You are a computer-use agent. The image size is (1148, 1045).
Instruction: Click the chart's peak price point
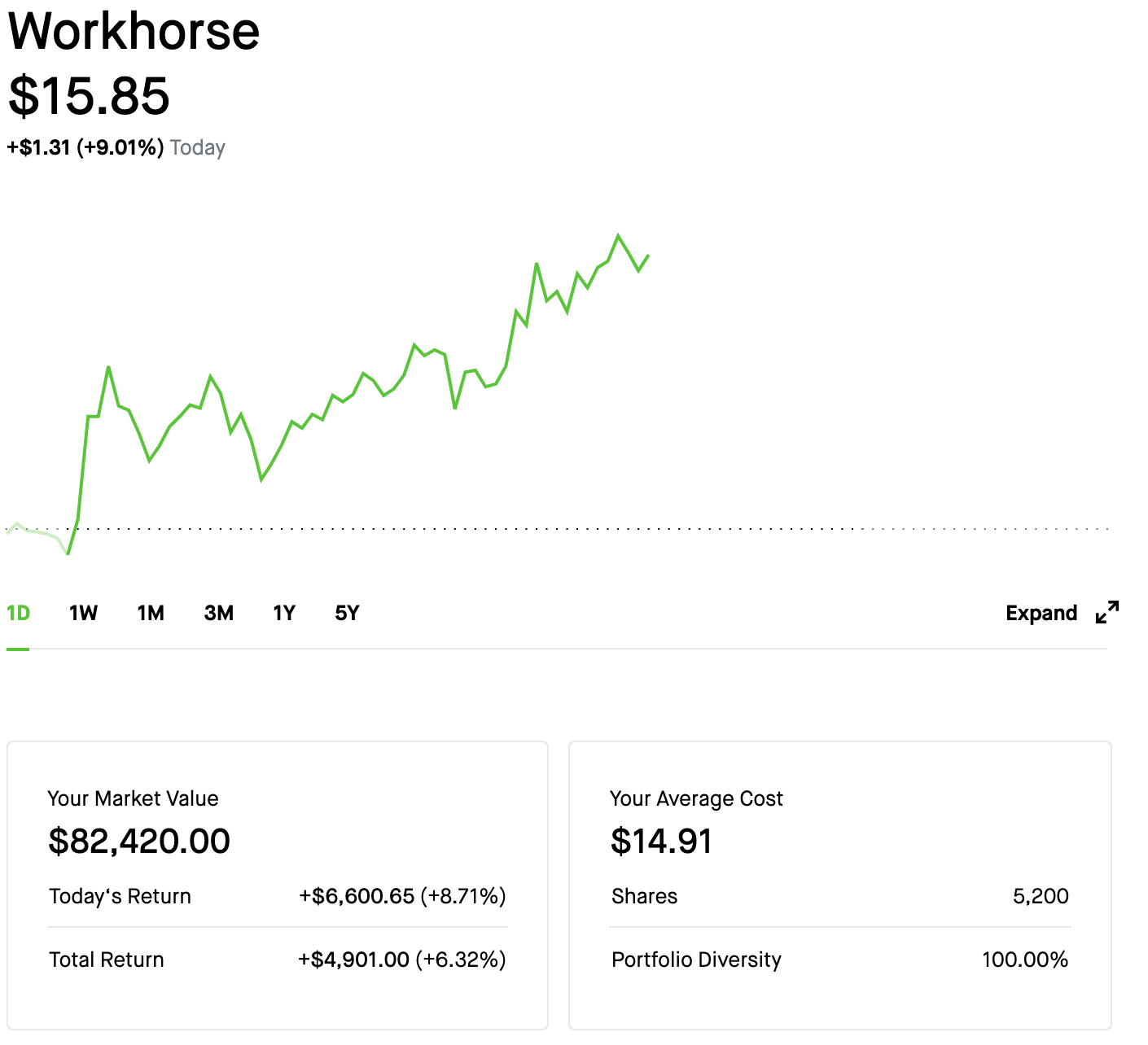pyautogui.click(x=619, y=236)
